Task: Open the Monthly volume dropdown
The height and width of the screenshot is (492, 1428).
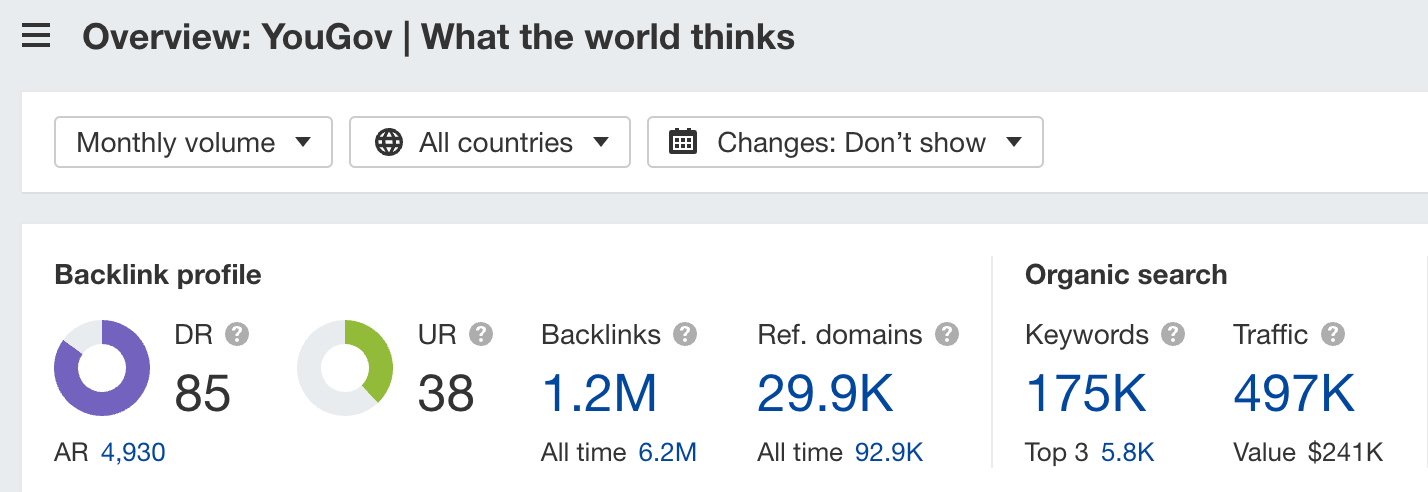Action: click(x=193, y=142)
